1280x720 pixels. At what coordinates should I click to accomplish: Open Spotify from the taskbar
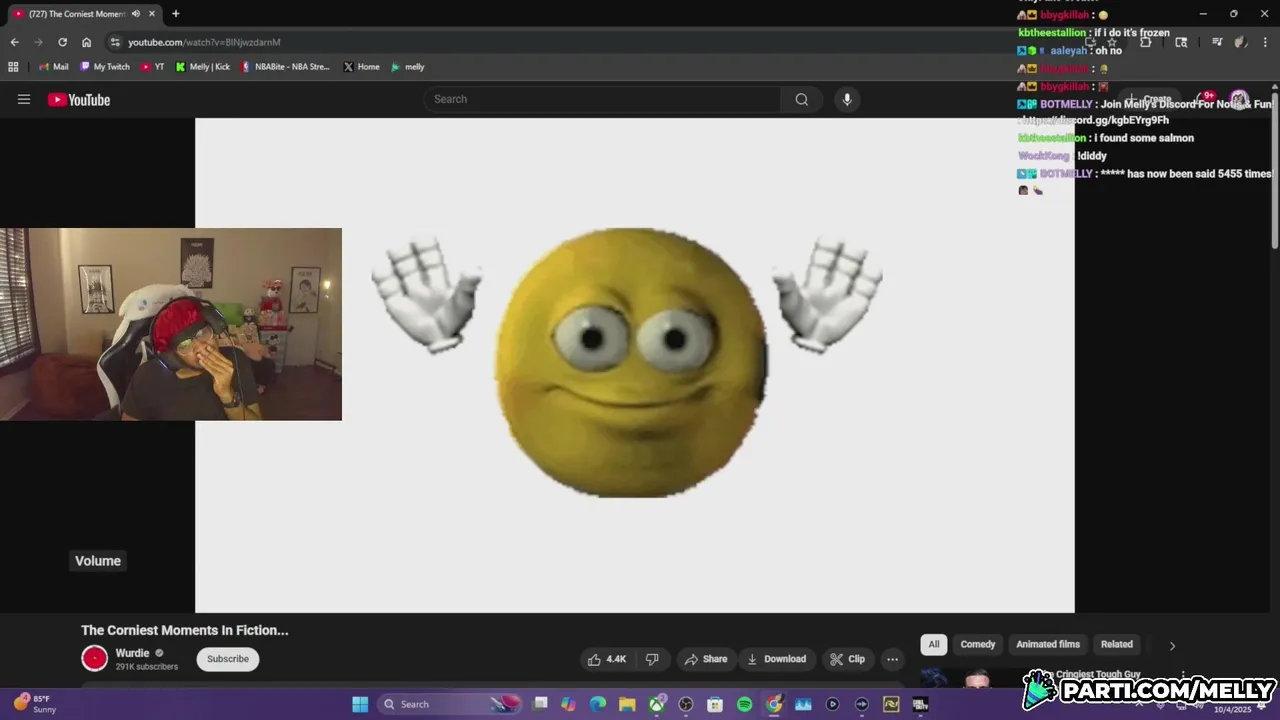(x=744, y=704)
